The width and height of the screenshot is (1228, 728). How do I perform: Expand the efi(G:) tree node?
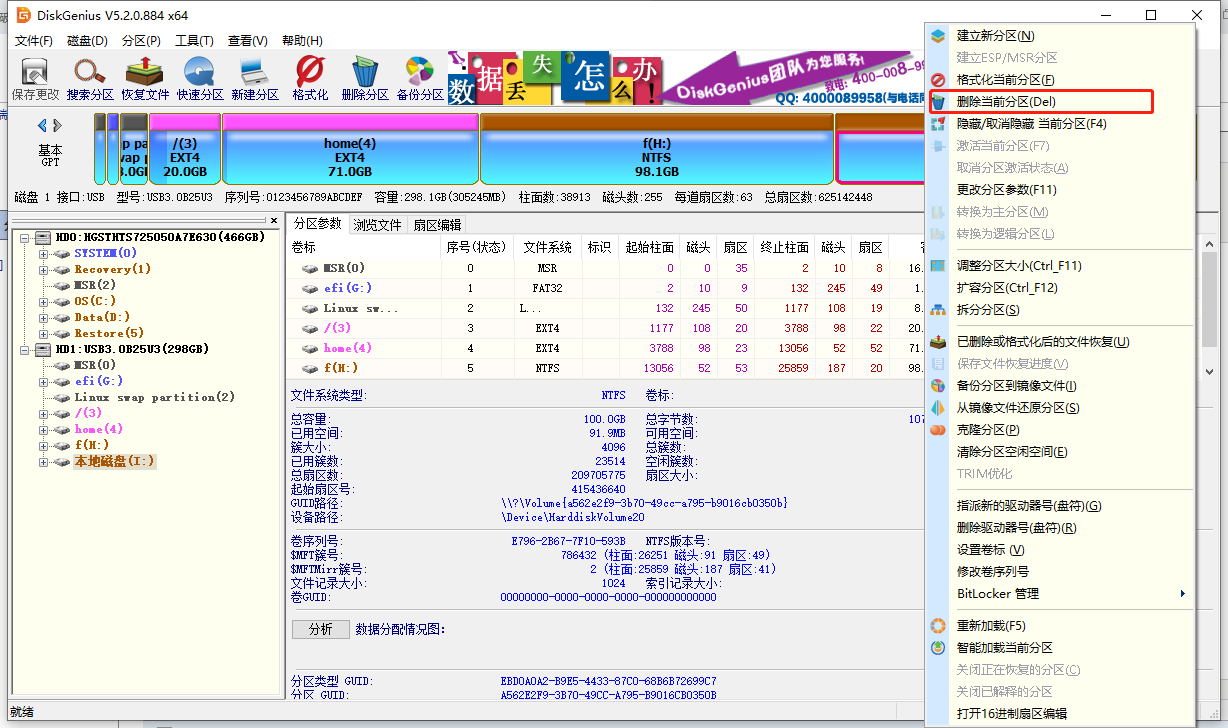(44, 382)
